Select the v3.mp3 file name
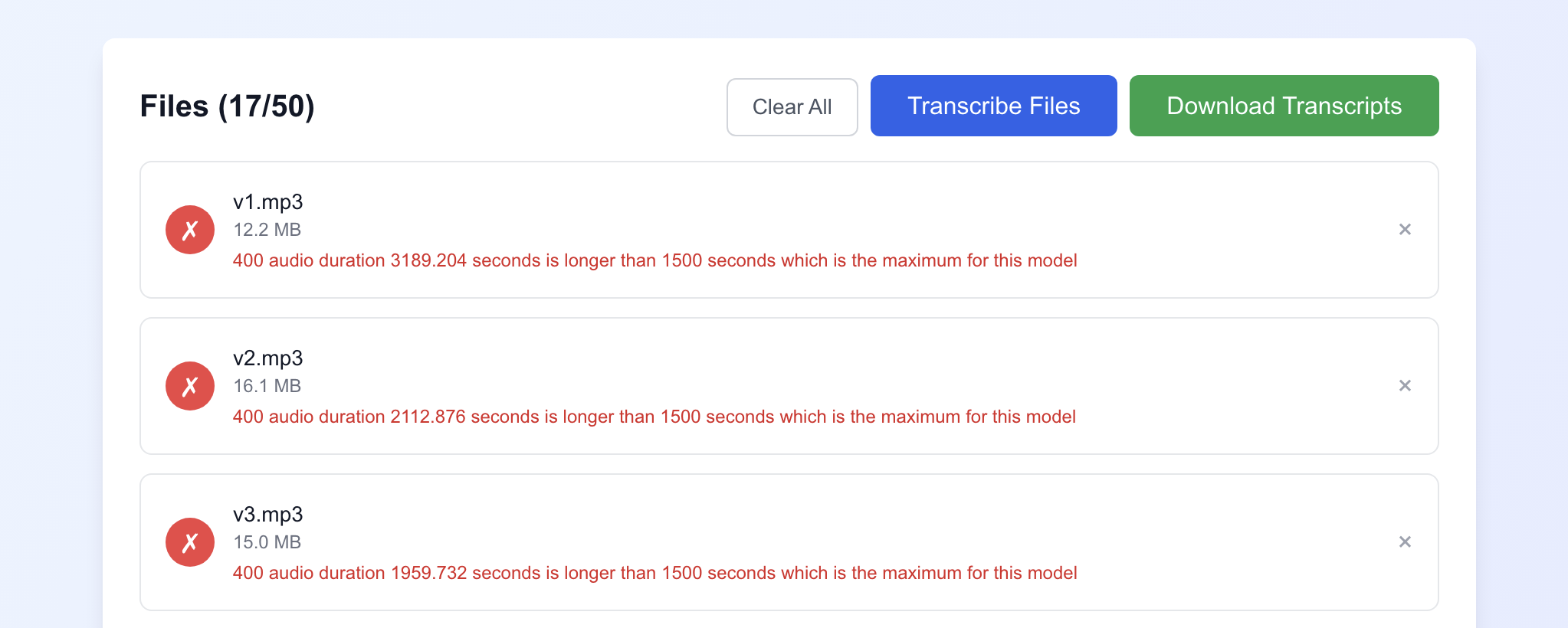1568x628 pixels. tap(267, 515)
